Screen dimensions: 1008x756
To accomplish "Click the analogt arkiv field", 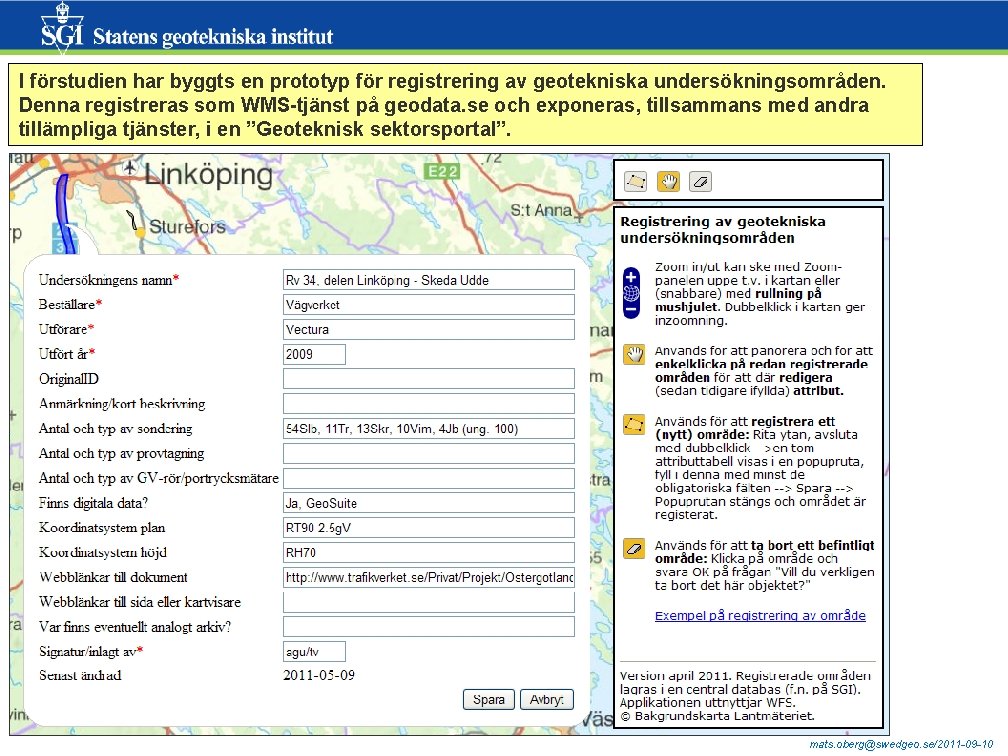I will tap(429, 627).
